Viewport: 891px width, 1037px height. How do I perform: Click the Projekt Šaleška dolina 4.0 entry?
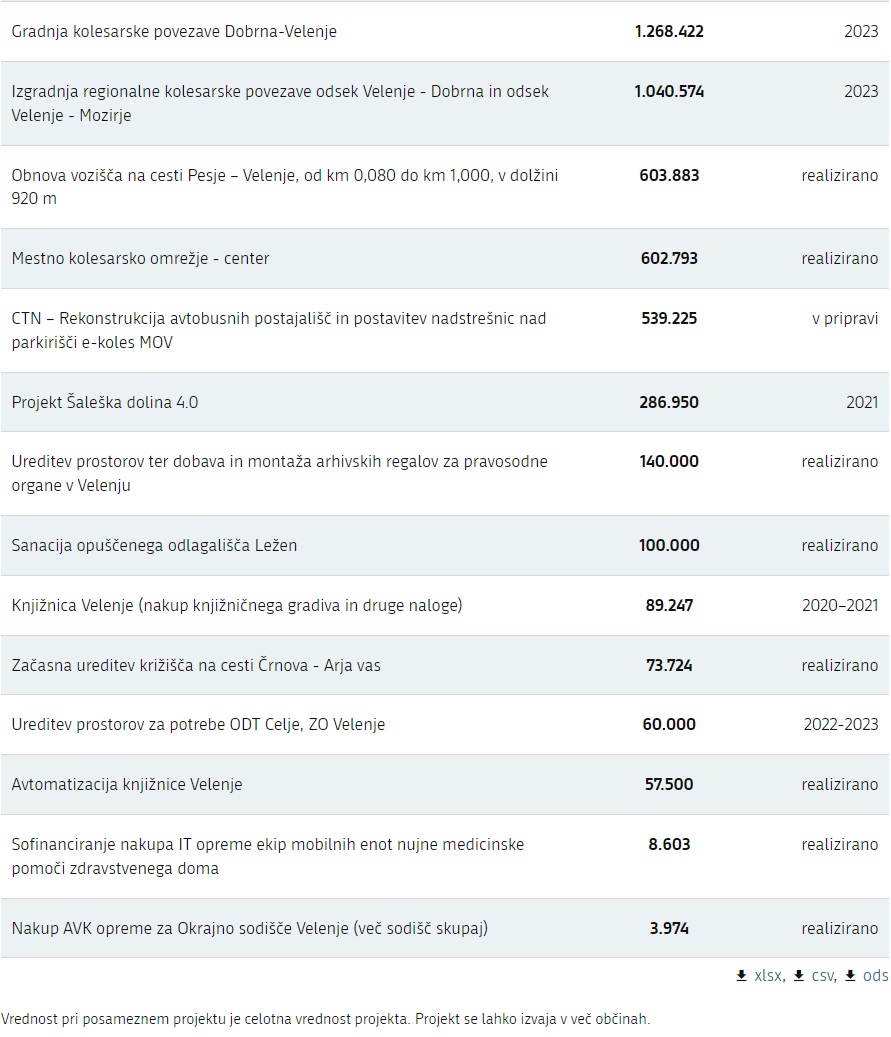105,402
